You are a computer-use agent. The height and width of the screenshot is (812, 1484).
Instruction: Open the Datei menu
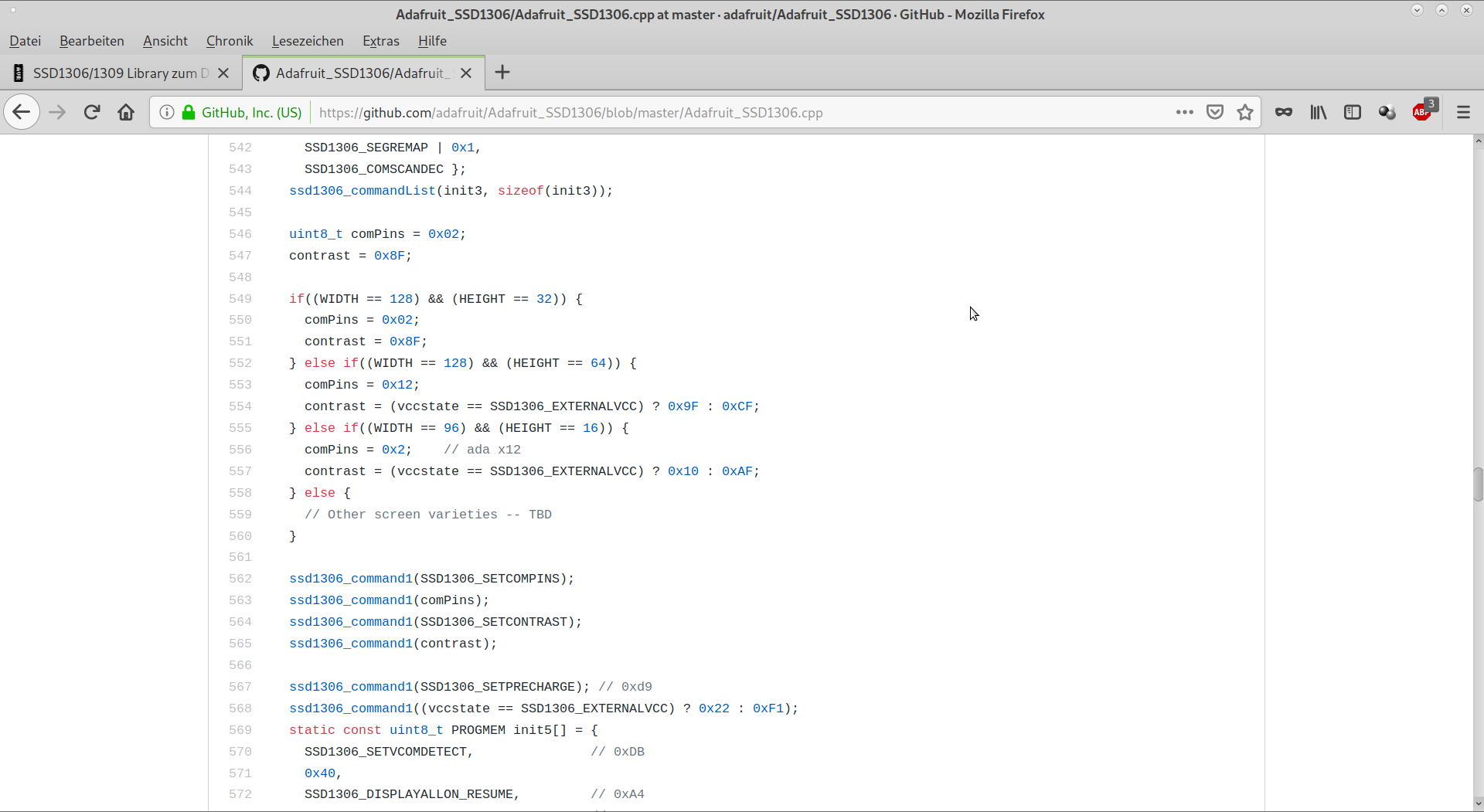26,41
